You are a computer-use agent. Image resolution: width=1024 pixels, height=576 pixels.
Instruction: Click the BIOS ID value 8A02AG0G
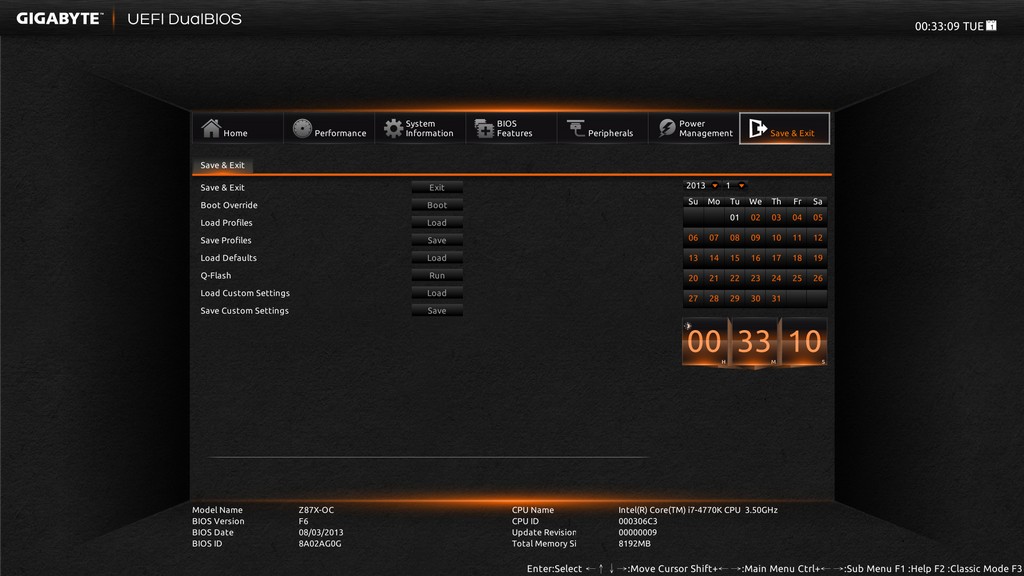pos(320,543)
